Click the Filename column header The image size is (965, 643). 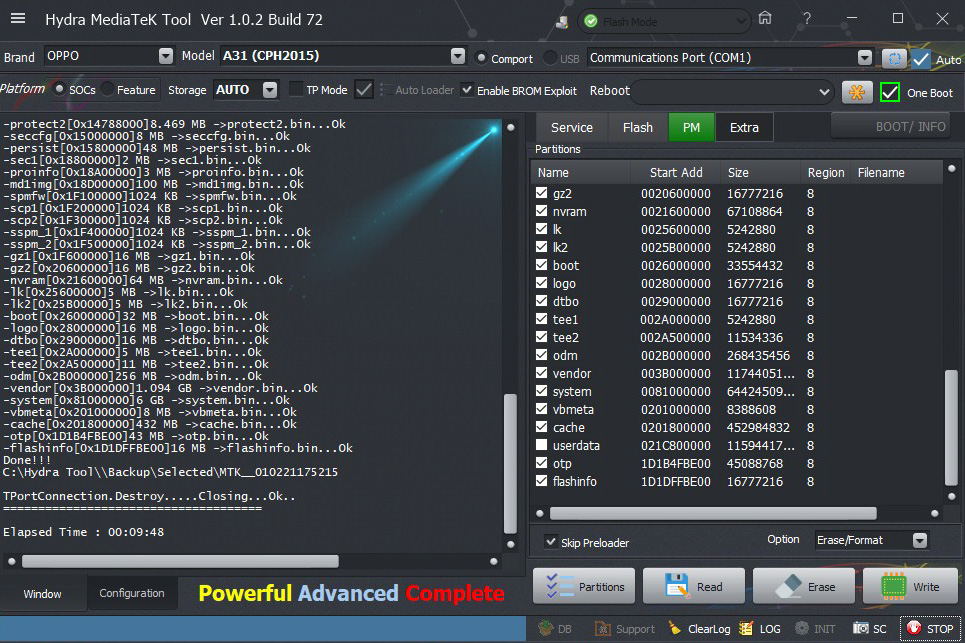coord(881,173)
